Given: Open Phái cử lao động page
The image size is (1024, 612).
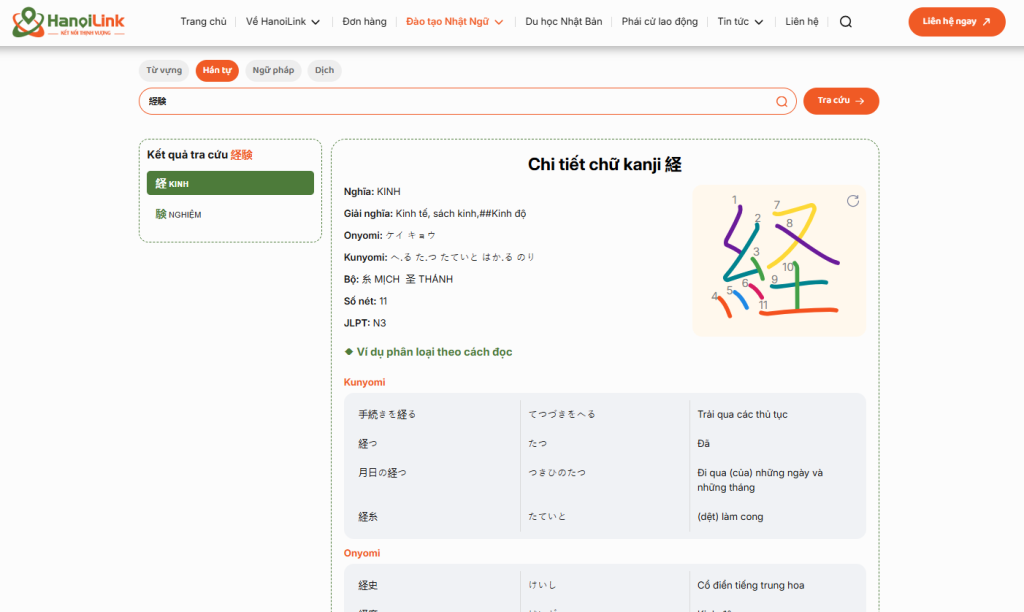Looking at the screenshot, I should pos(660,22).
